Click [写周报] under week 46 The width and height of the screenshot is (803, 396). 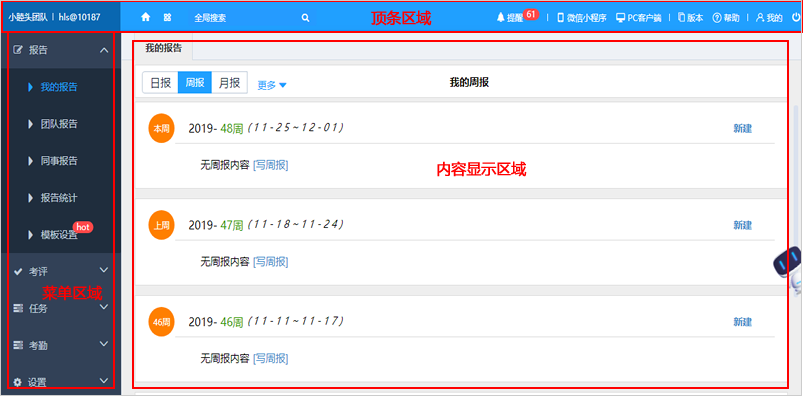coord(270,358)
